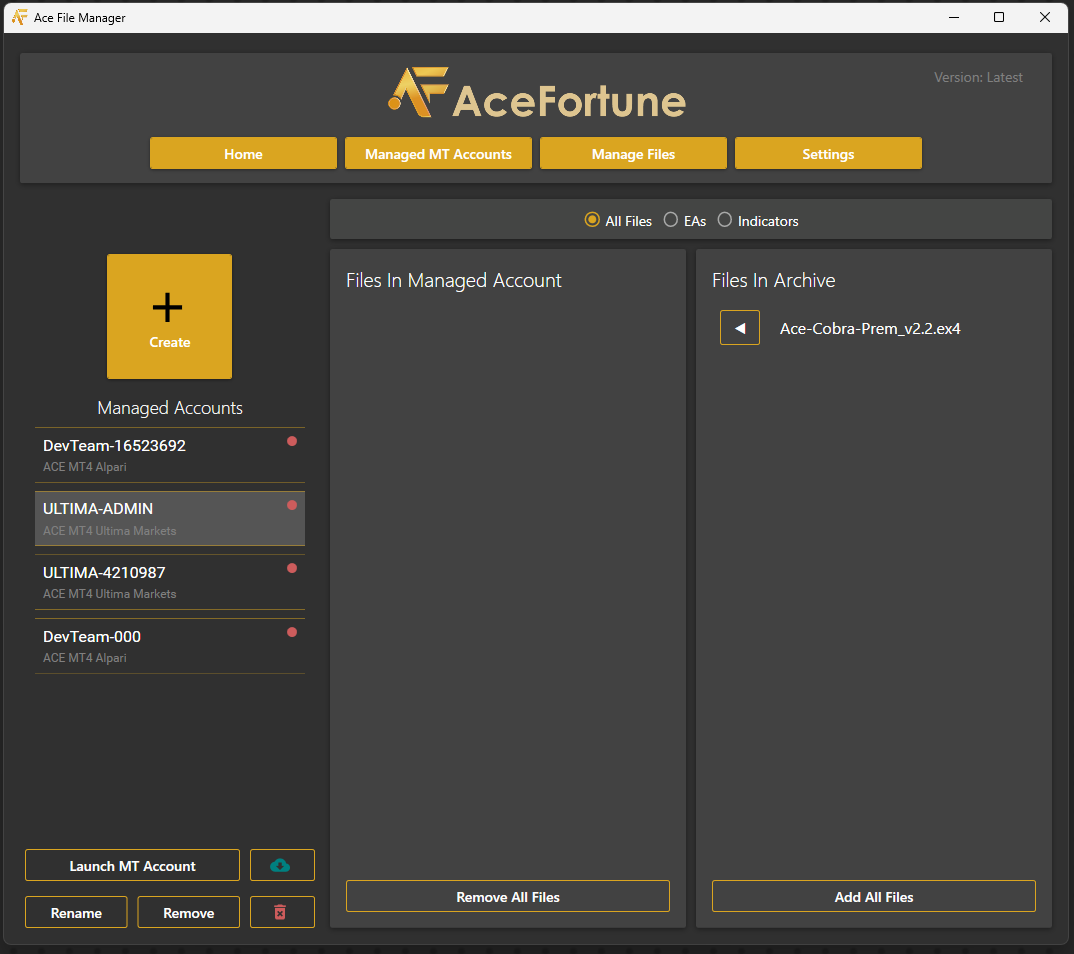Click the cloud download icon button
Screen dimensions: 1074x954
pos(282,865)
